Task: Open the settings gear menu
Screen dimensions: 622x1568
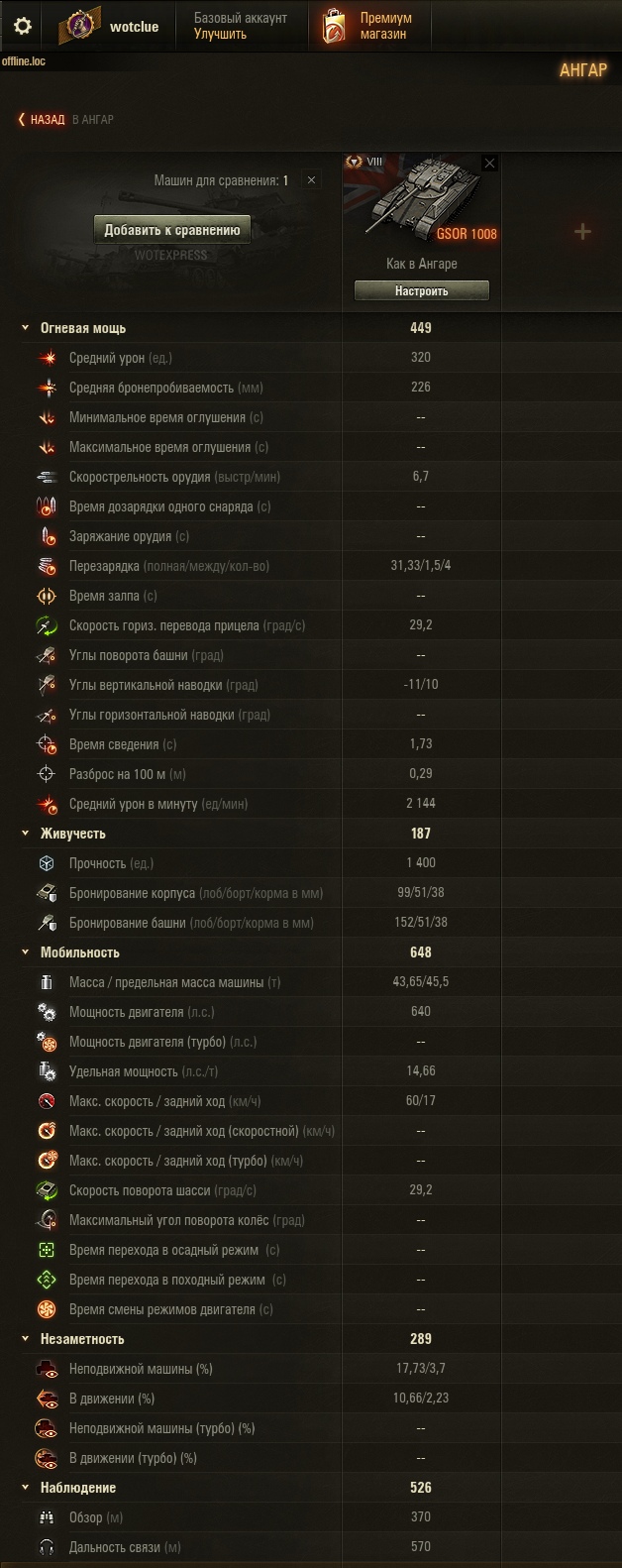Action: (x=22, y=26)
